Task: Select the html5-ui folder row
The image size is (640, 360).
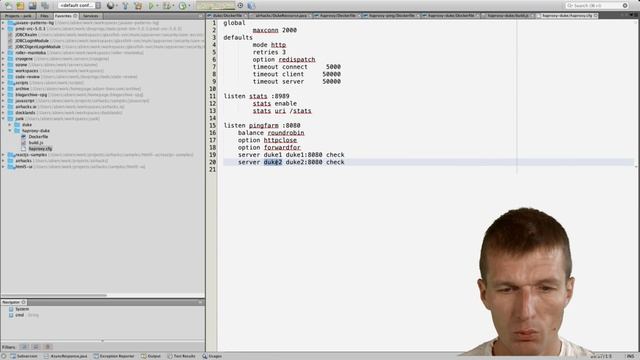Action: 103,167
